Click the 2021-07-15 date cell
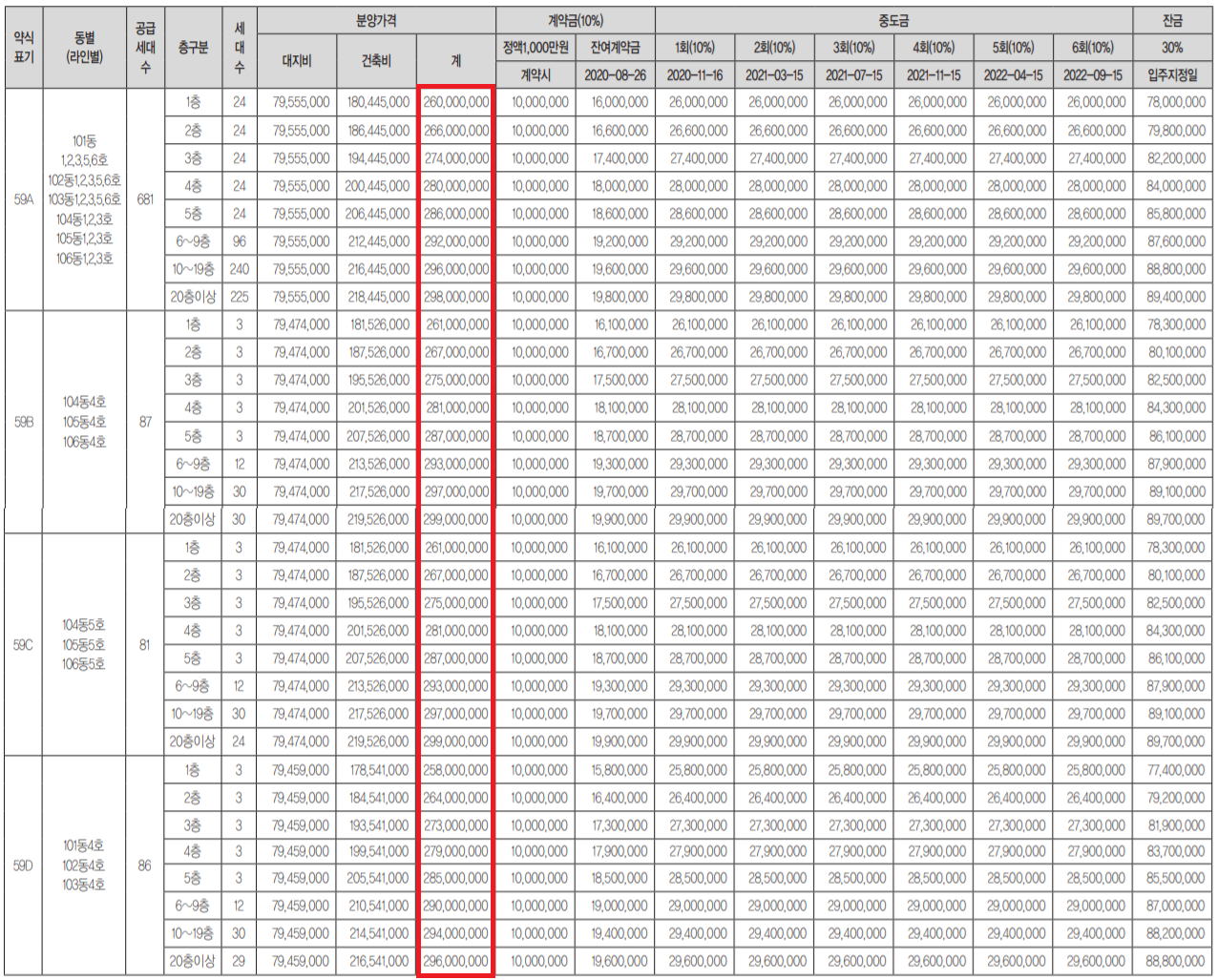The width and height of the screenshot is (1218, 980). [x=853, y=74]
